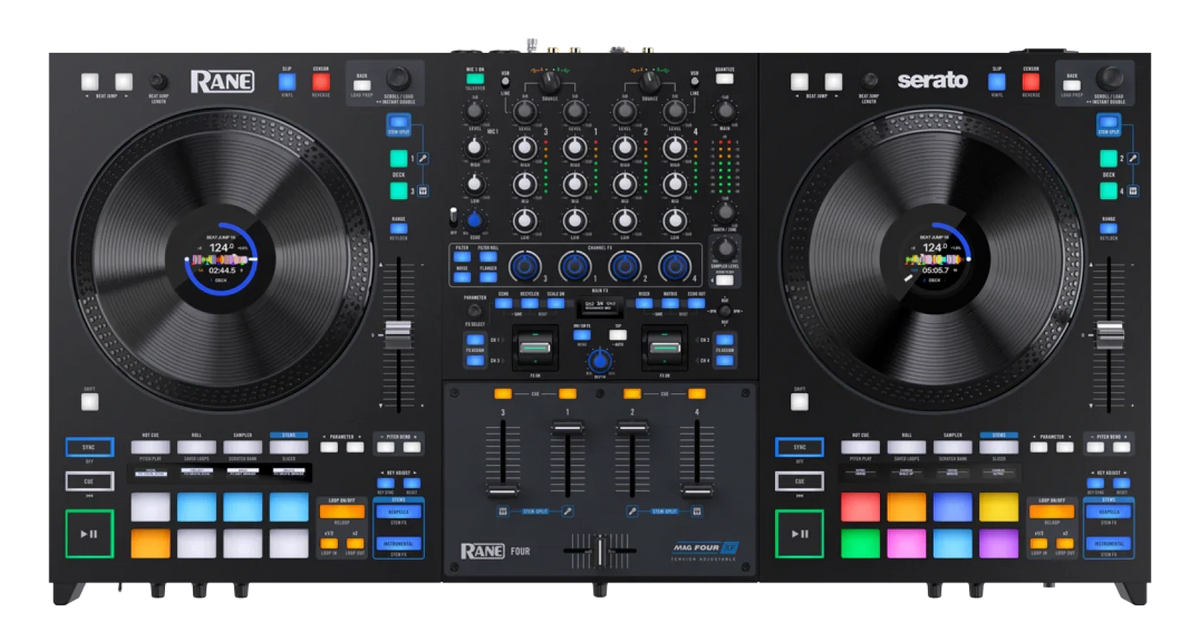This screenshot has height=631, width=1200.
Task: Jump backward with left deck Beat Jump left
Action: pos(91,81)
